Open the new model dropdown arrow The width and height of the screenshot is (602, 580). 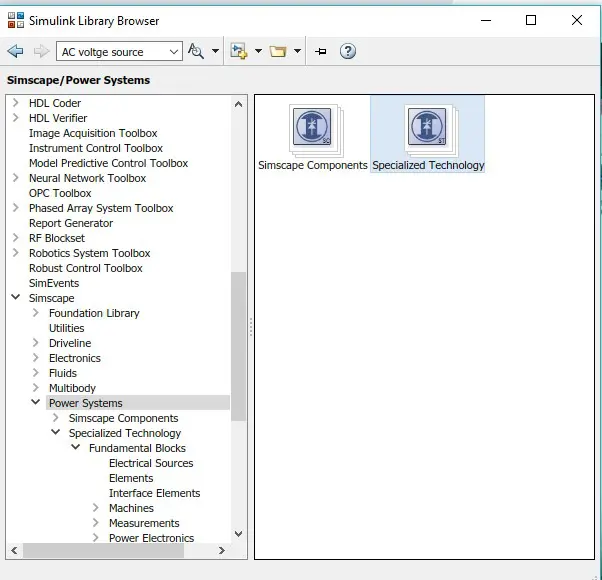coord(258,51)
